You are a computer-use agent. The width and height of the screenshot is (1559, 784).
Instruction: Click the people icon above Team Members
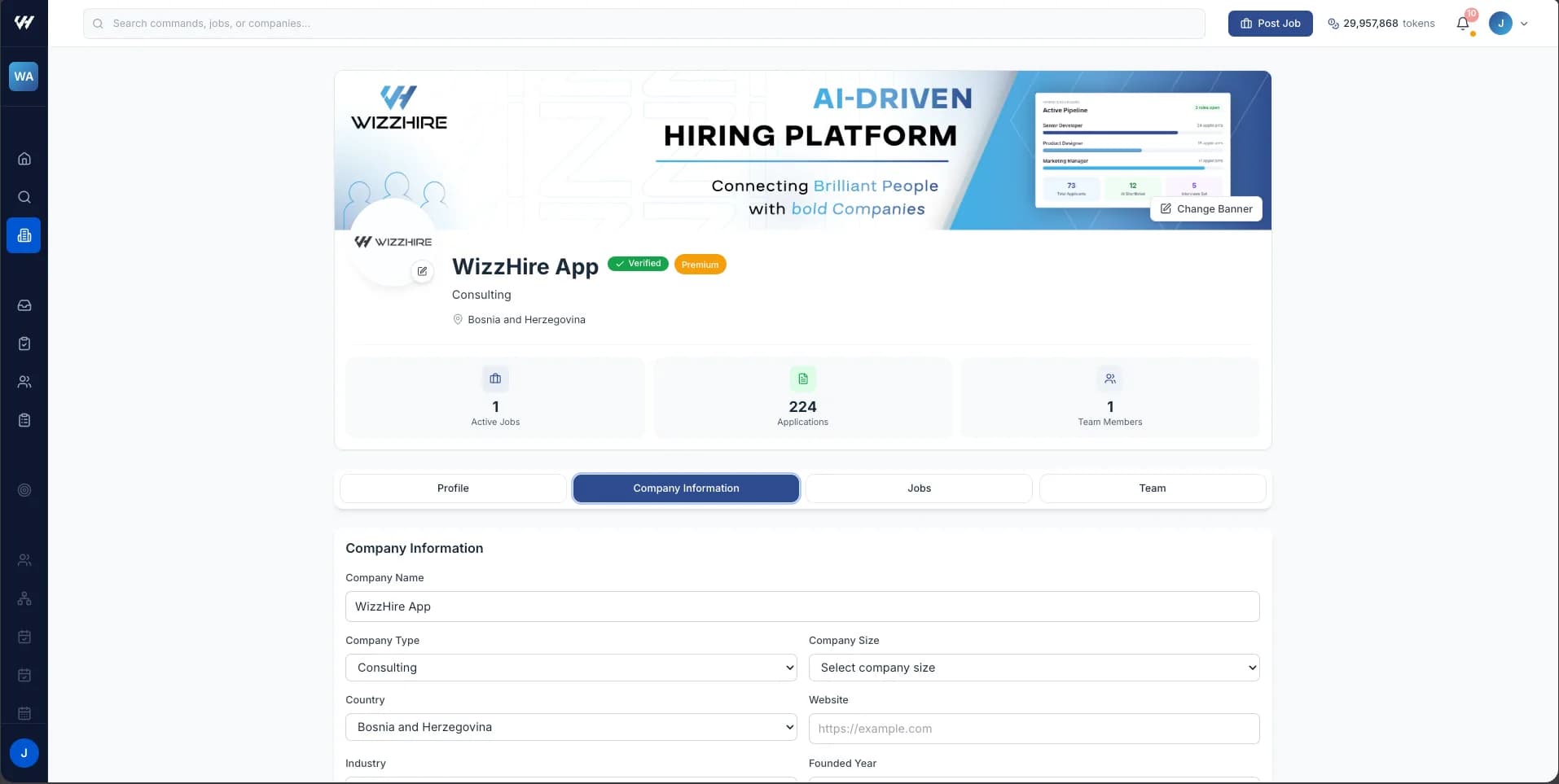click(x=1110, y=379)
